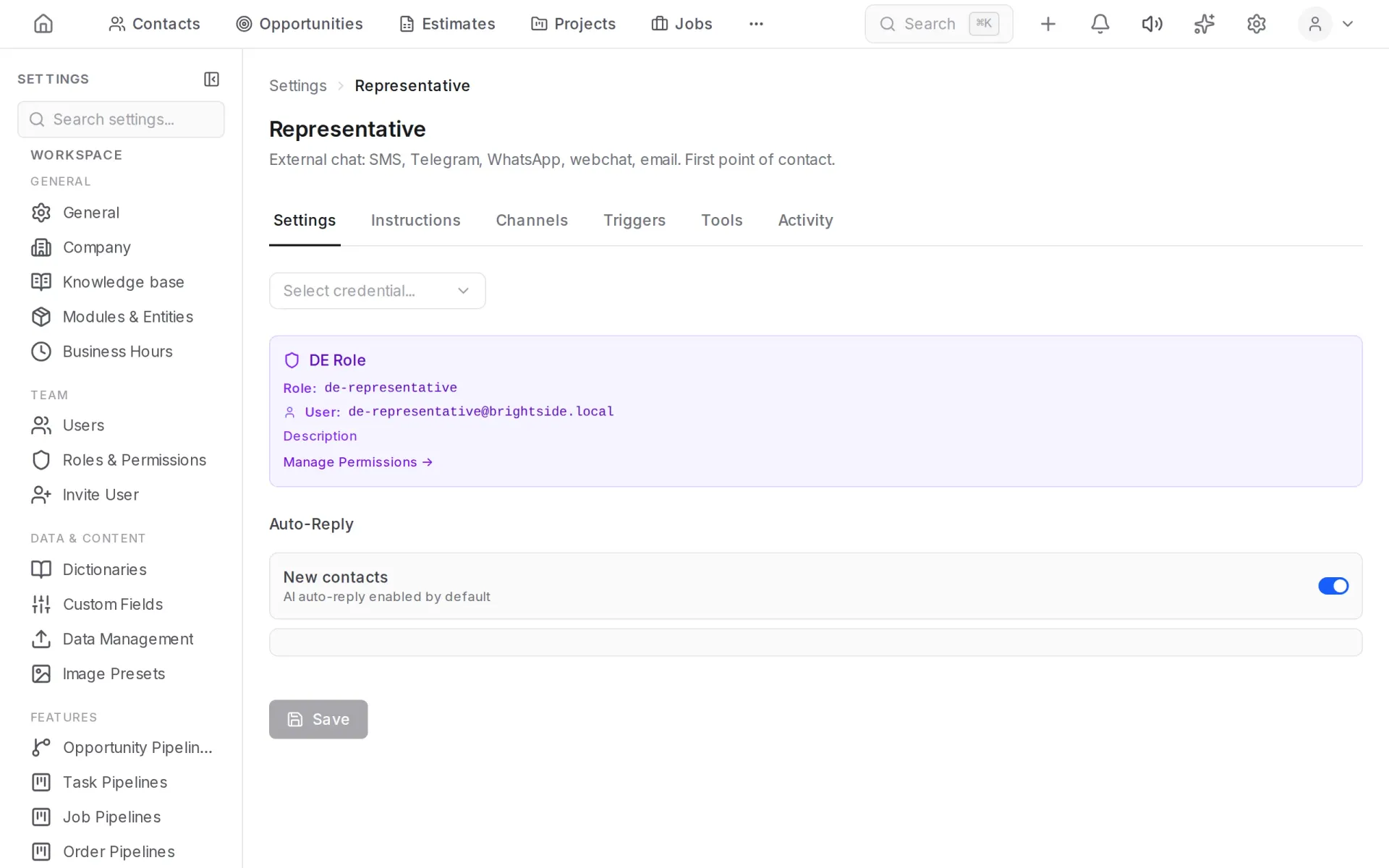Image resolution: width=1389 pixels, height=868 pixels.
Task: Open Projects in top navigation
Action: tap(573, 24)
